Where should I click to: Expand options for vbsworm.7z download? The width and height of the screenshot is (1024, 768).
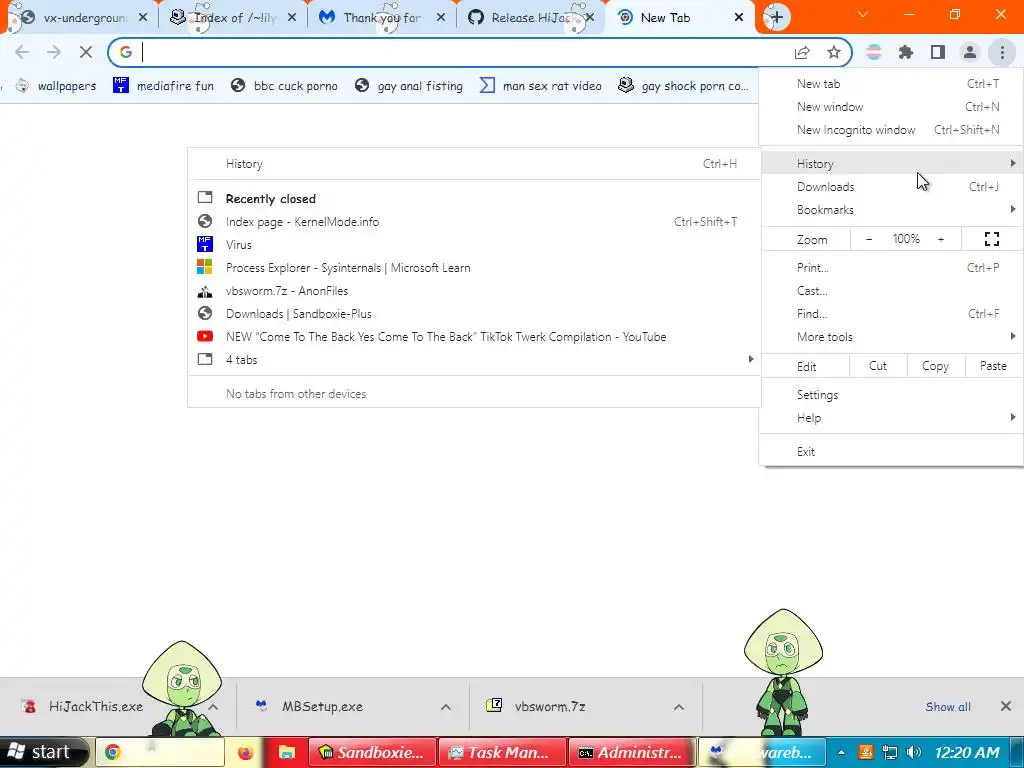[x=679, y=707]
